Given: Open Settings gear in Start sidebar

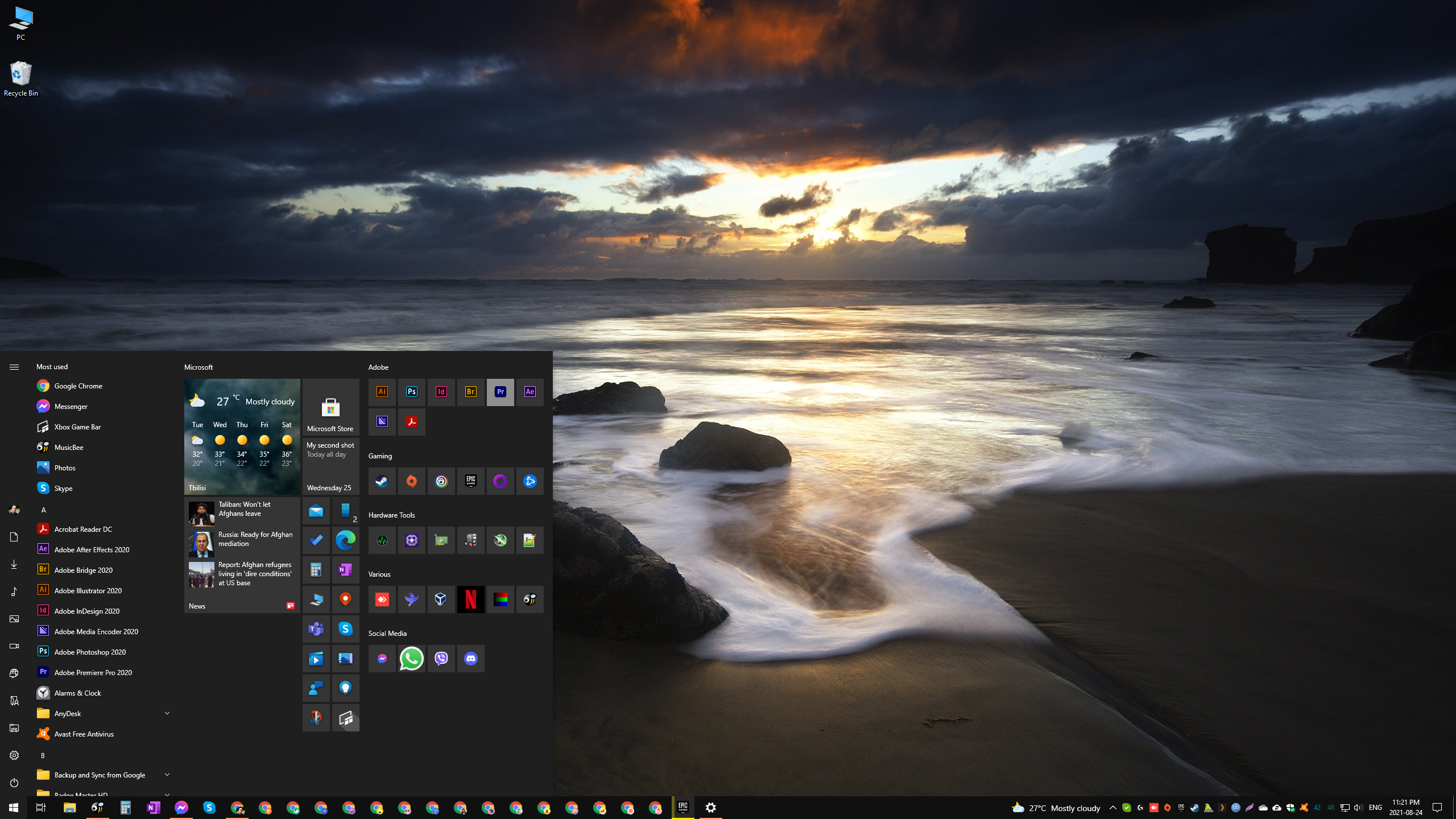Looking at the screenshot, I should click(14, 755).
